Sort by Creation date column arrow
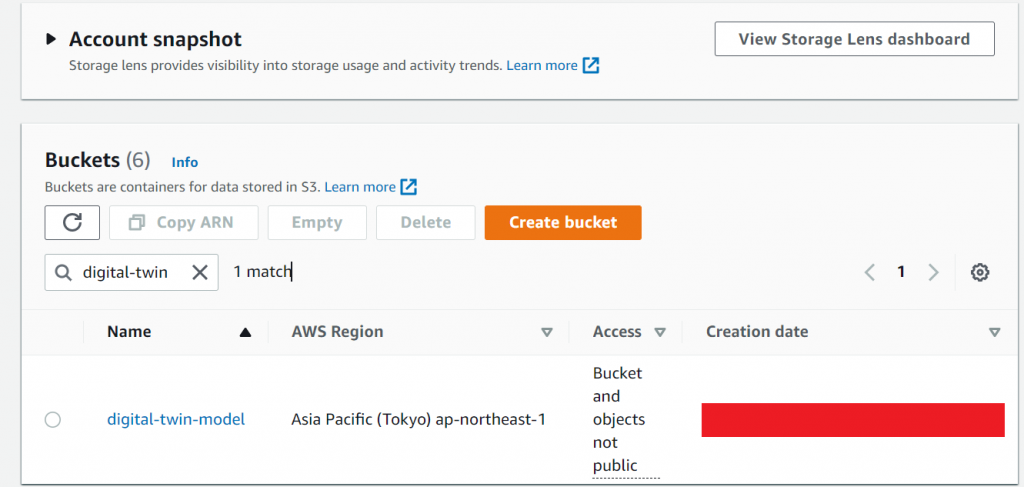 [x=994, y=332]
